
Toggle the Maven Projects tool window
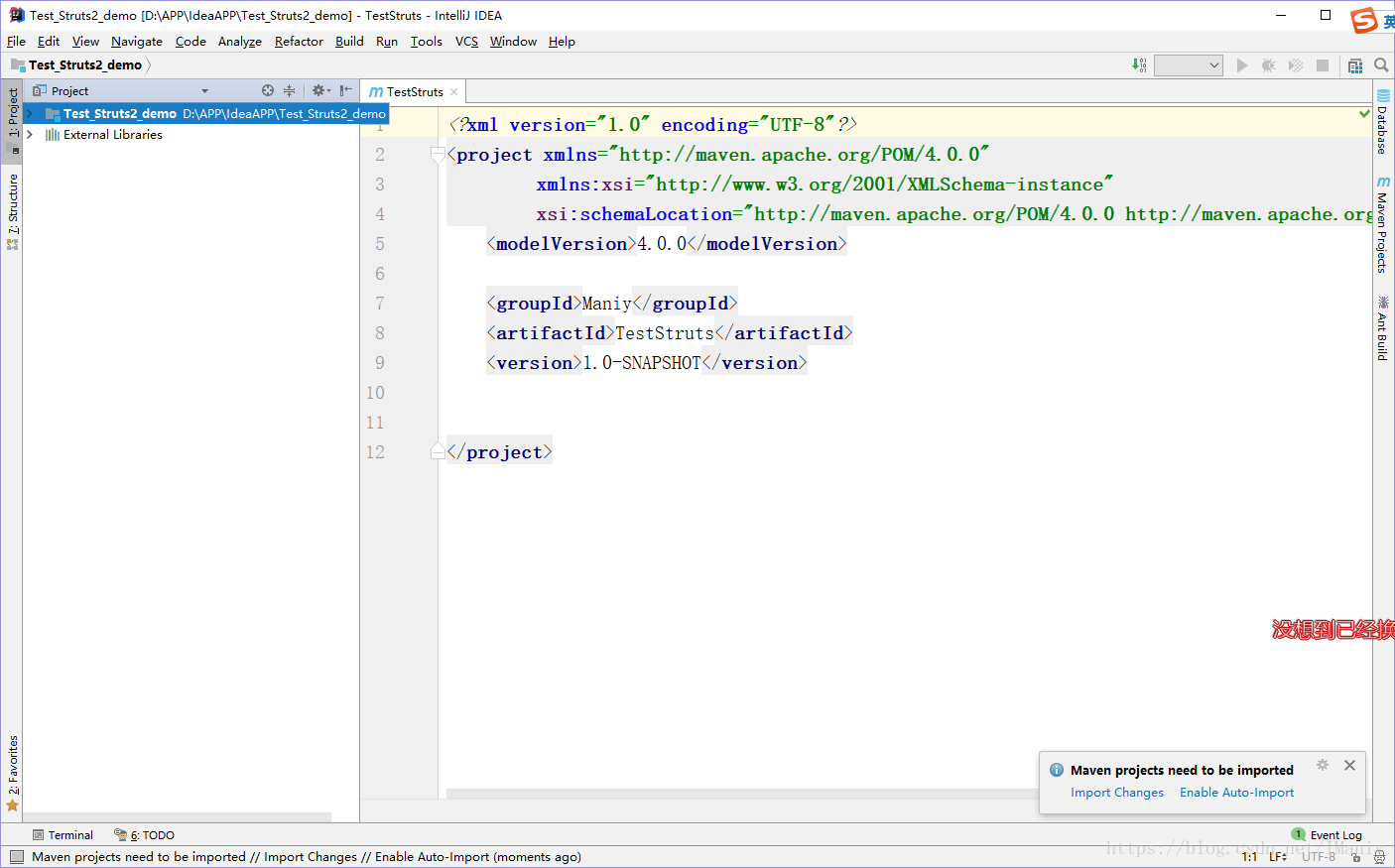[x=1383, y=225]
